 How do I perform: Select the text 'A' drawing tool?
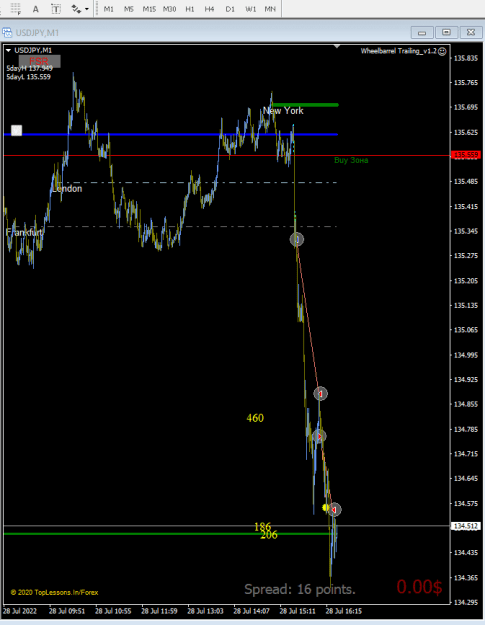pyautogui.click(x=35, y=9)
